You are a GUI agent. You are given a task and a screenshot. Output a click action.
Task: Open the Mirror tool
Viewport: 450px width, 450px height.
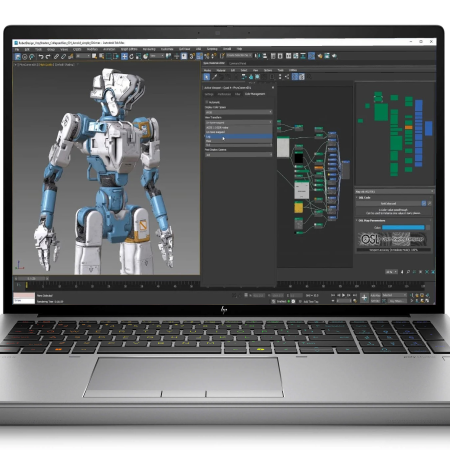click(x=257, y=55)
